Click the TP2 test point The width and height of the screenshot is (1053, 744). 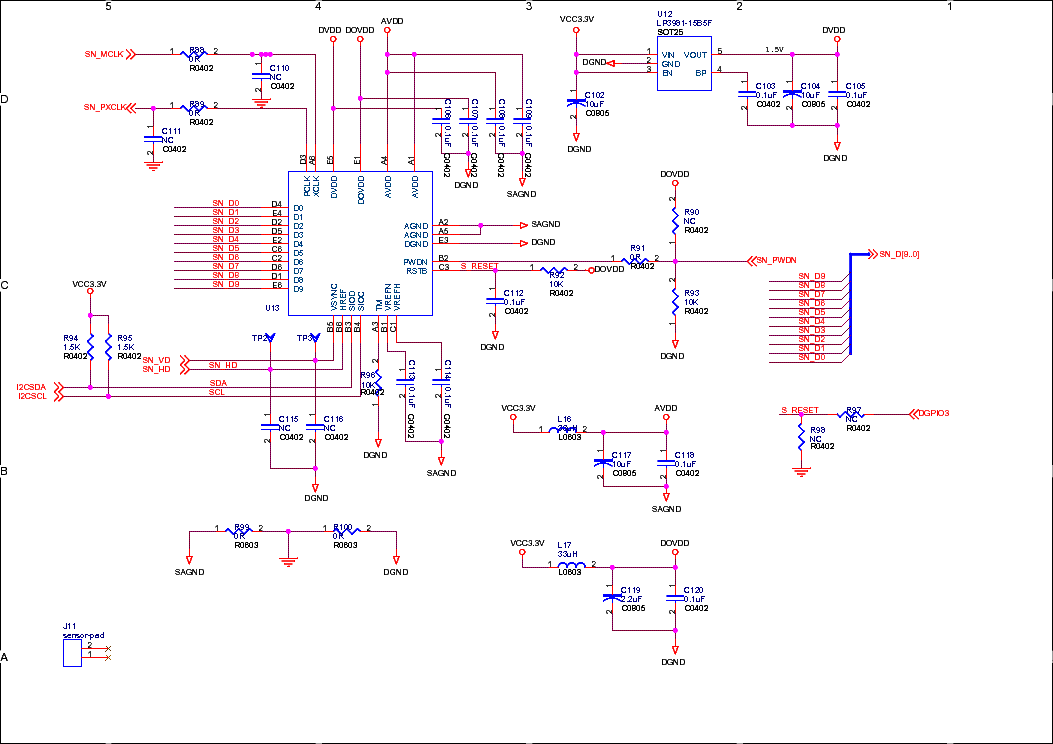click(270, 338)
